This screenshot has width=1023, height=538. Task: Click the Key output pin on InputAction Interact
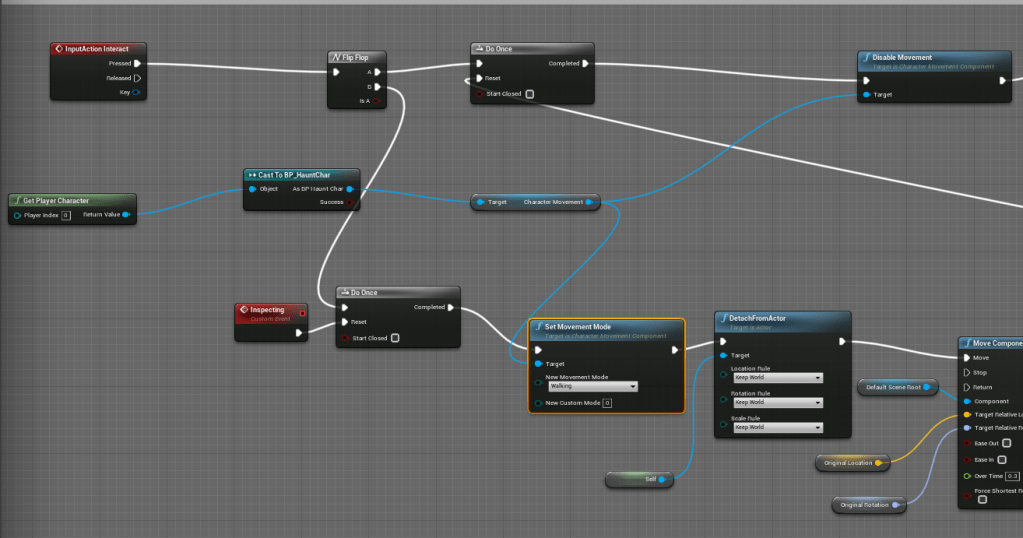tap(136, 93)
